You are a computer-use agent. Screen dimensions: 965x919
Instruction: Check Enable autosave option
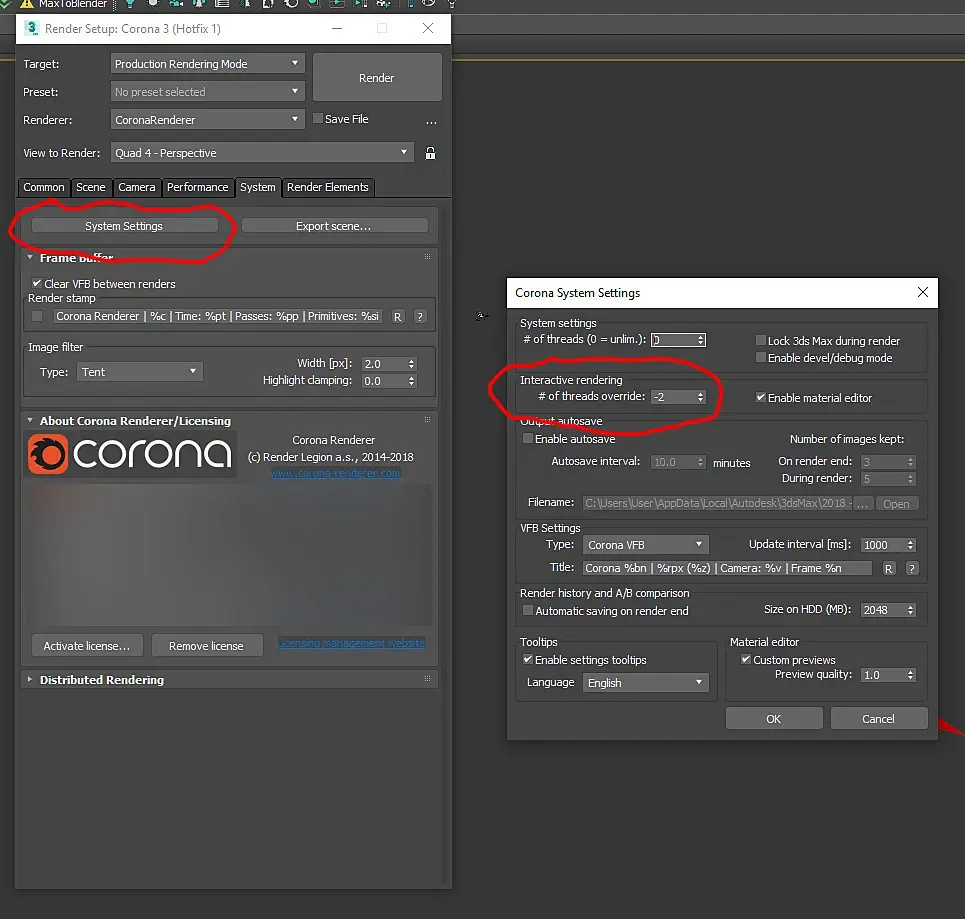tap(527, 438)
